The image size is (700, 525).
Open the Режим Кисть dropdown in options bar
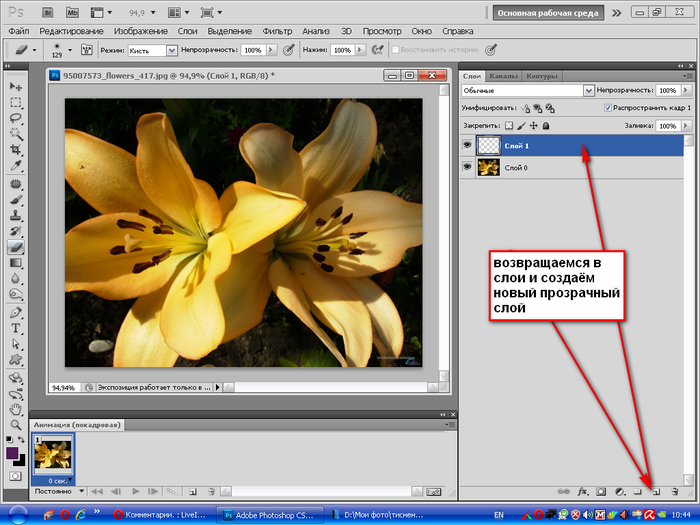(154, 49)
